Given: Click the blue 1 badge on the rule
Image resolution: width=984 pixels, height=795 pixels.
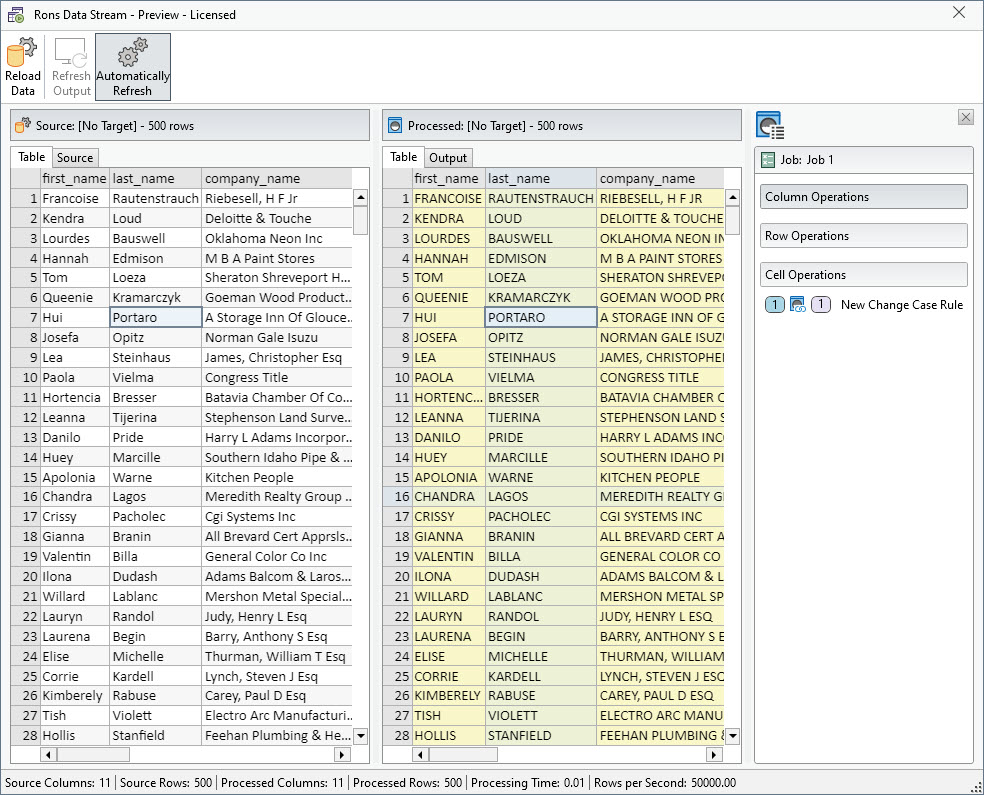Looking at the screenshot, I should coord(775,305).
